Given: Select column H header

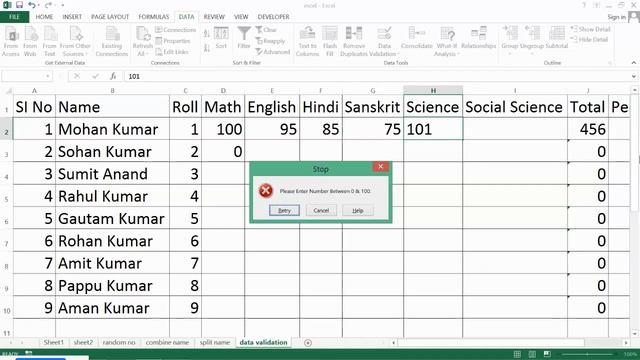Looking at the screenshot, I should (x=433, y=90).
